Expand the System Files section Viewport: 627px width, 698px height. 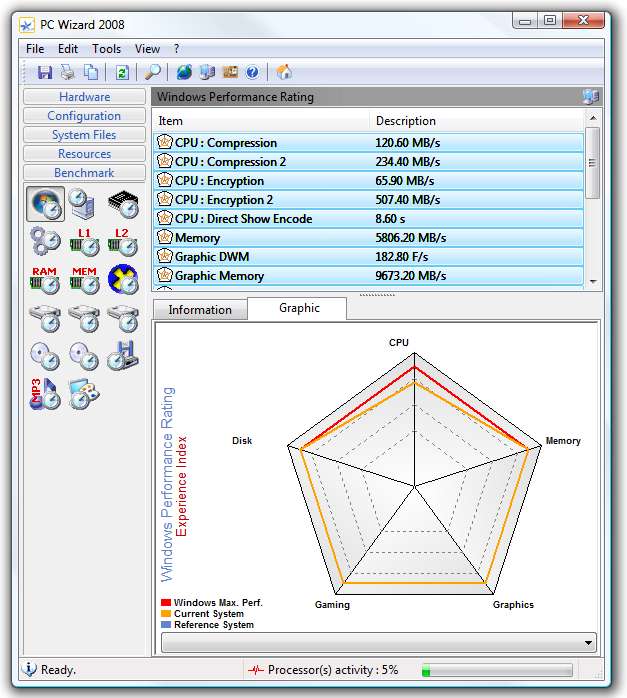(x=84, y=135)
